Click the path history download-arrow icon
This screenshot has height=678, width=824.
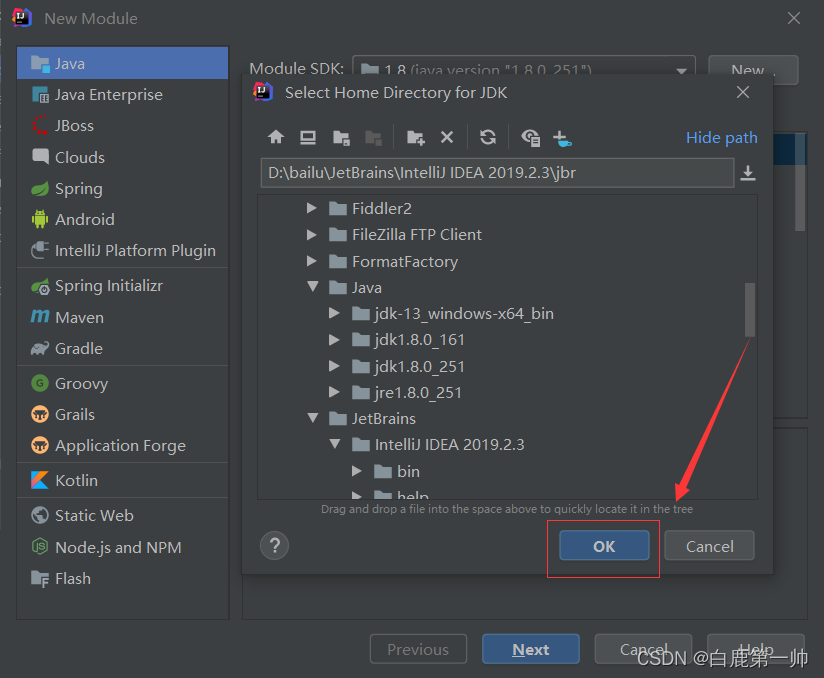pos(748,173)
